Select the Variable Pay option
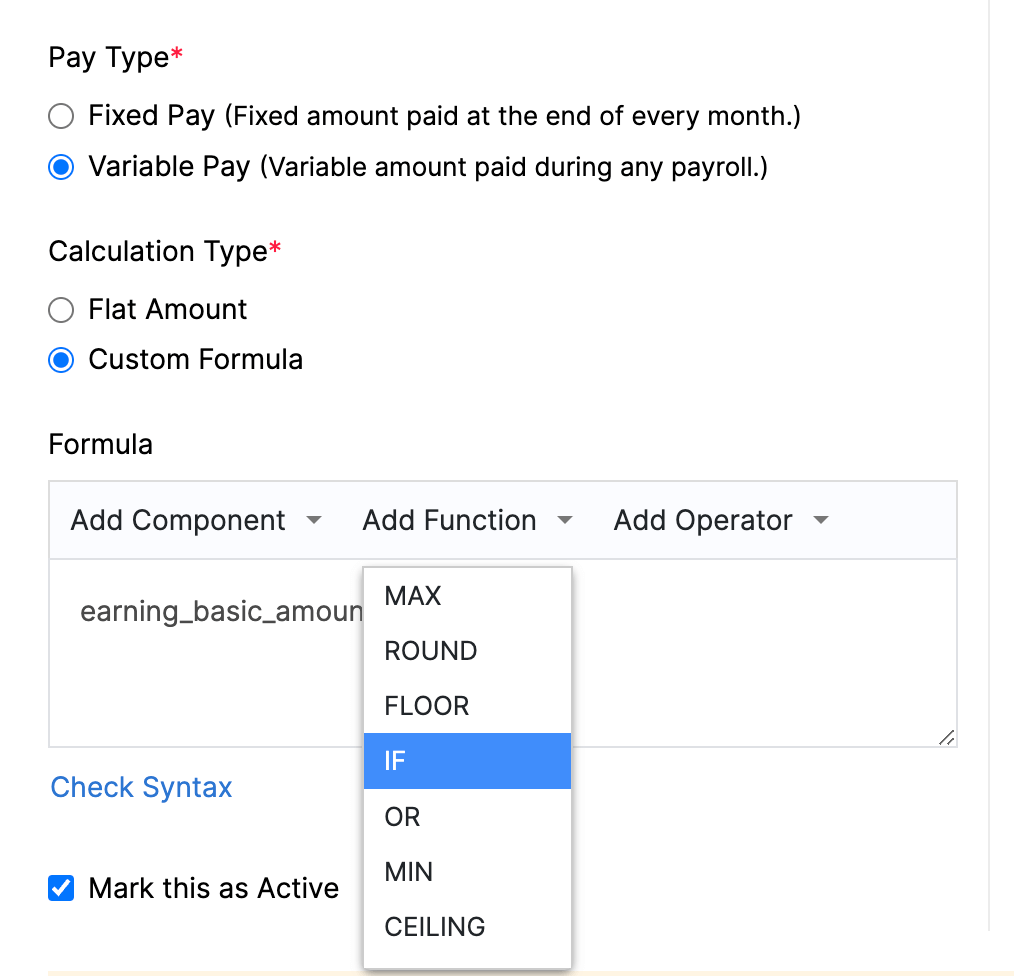 pos(60,167)
